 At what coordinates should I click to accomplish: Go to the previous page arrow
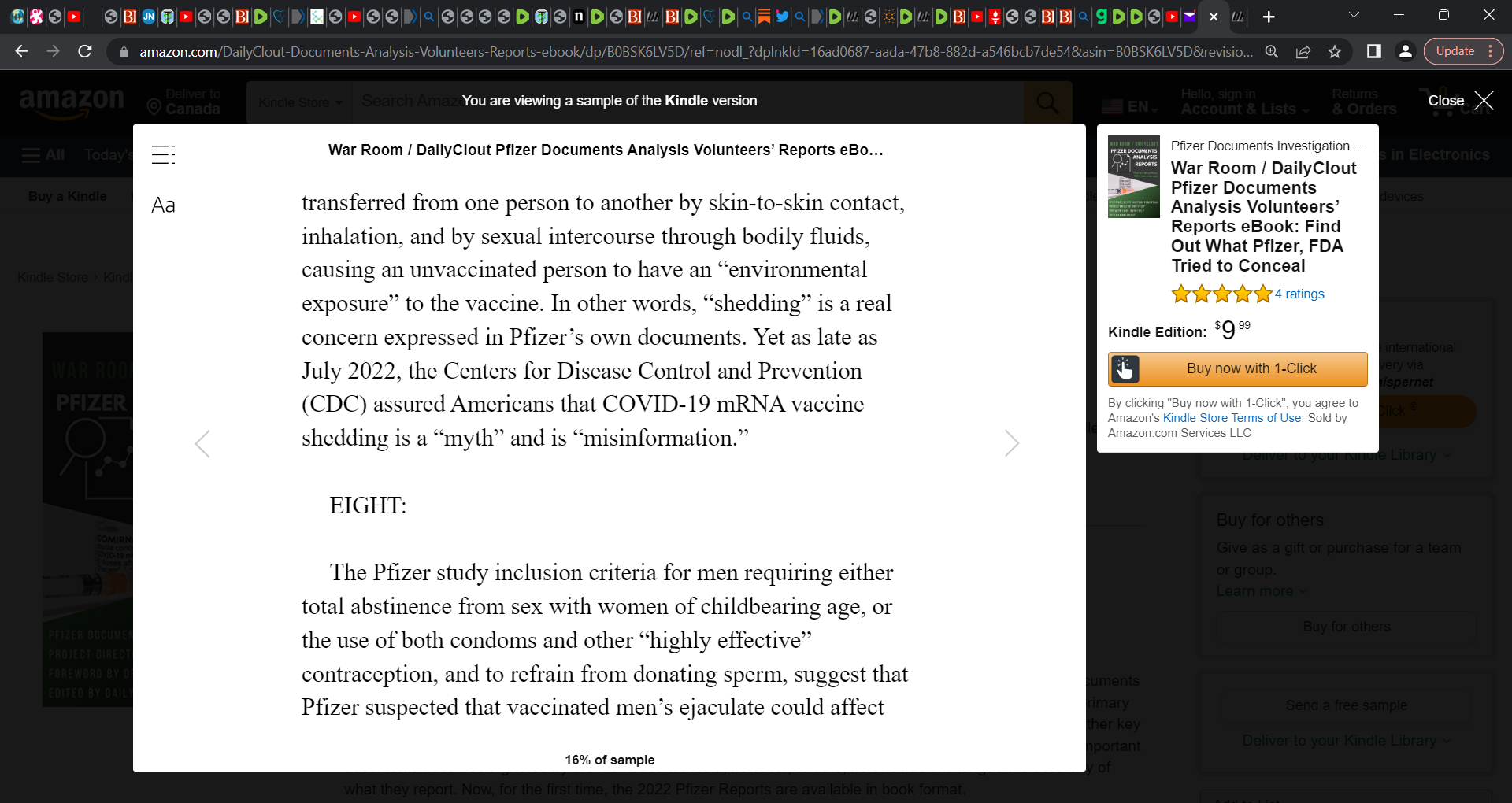(x=202, y=444)
